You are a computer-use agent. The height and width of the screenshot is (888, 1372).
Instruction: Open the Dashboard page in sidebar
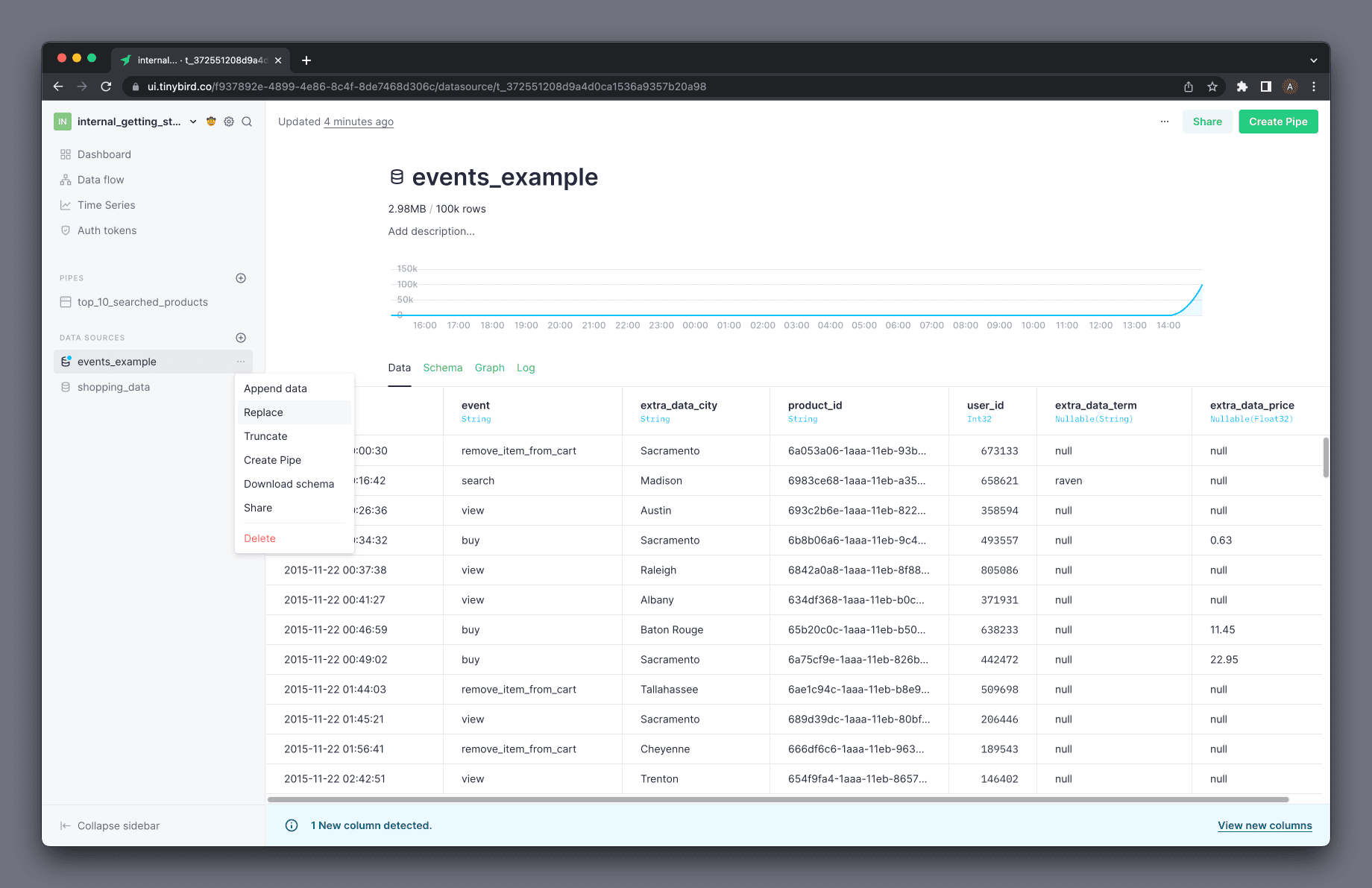pyautogui.click(x=104, y=154)
